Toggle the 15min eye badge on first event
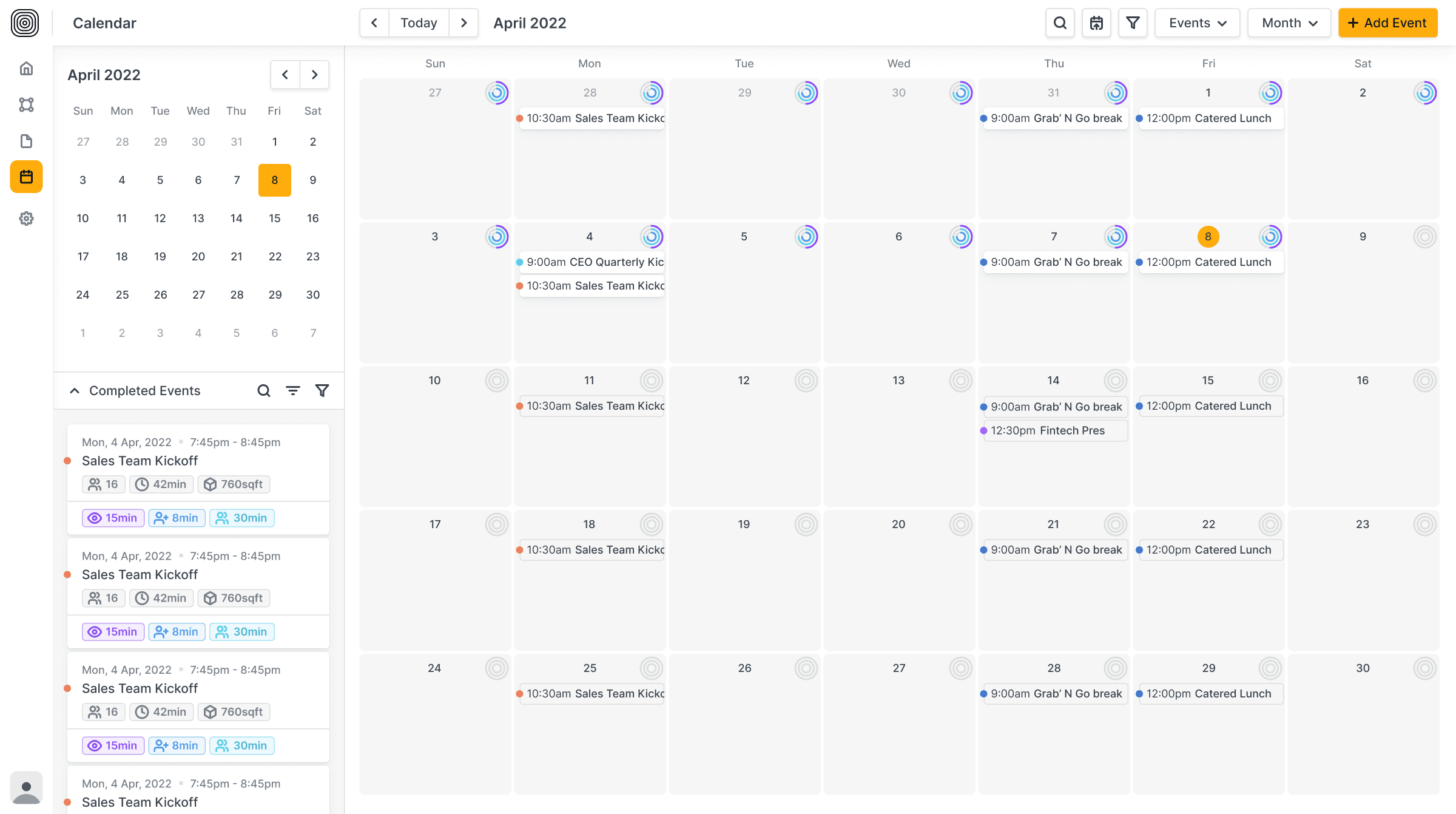Viewport: 1456px width, 814px height. click(113, 518)
